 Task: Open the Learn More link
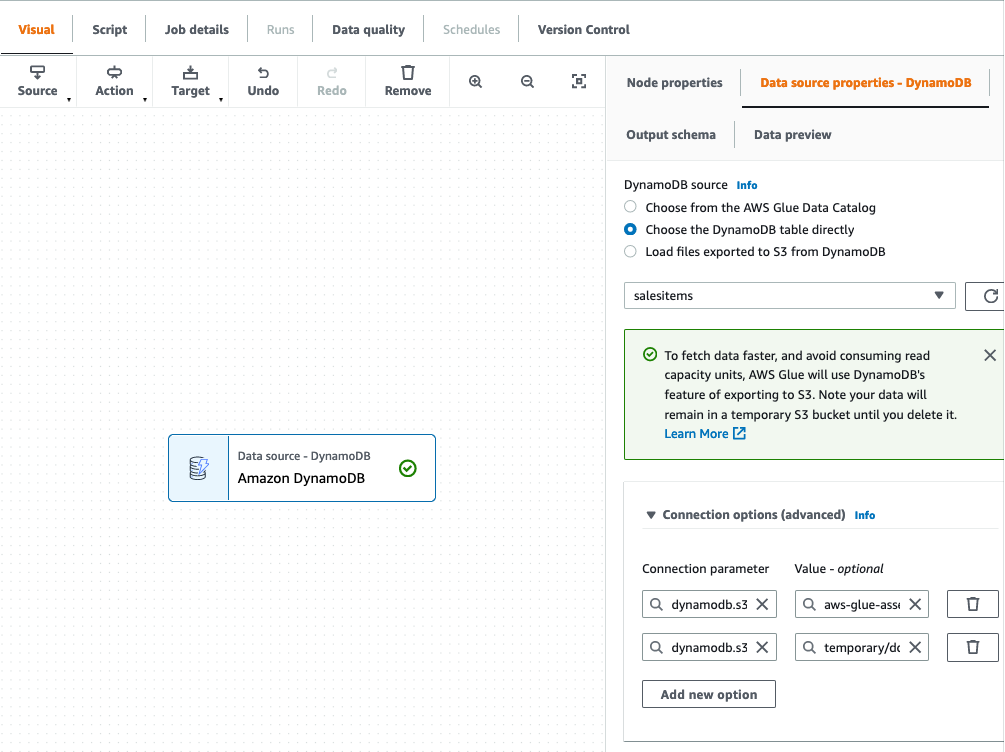705,434
